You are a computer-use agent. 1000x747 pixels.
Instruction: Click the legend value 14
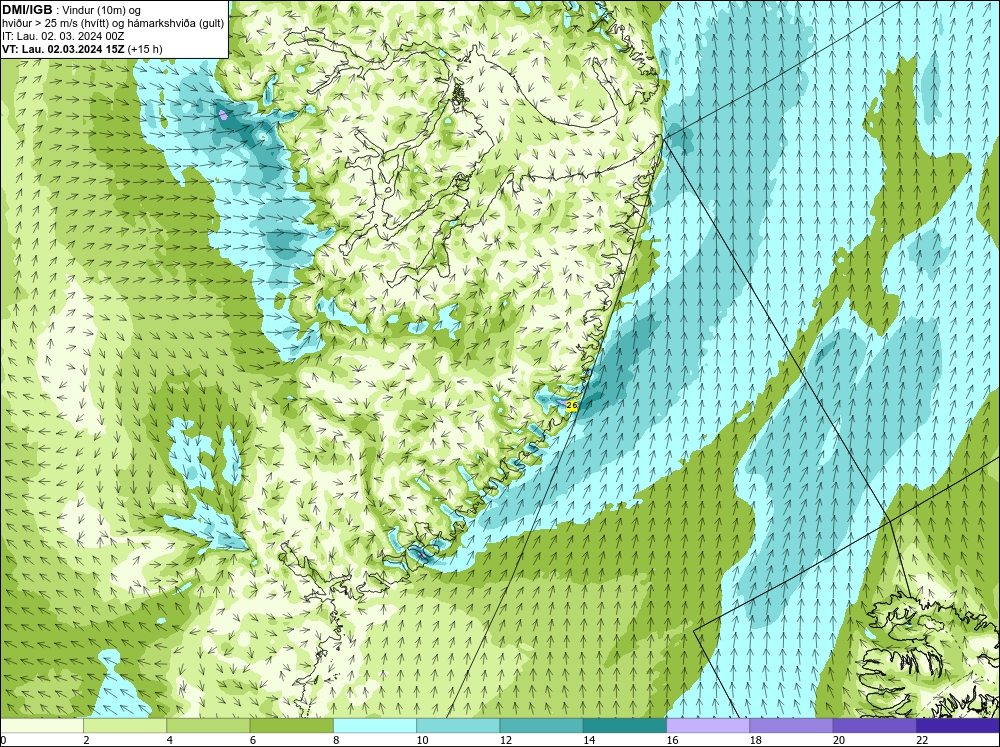tap(589, 740)
